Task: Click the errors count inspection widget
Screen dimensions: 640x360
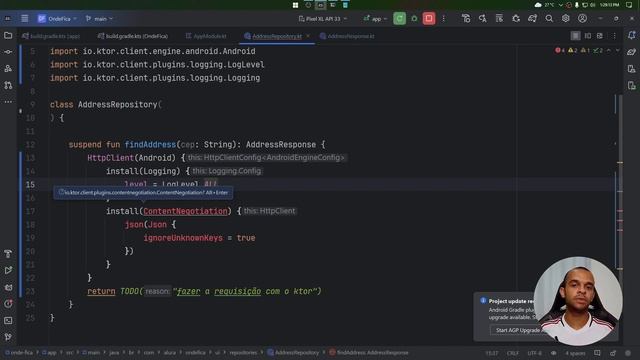Action: [x=560, y=50]
